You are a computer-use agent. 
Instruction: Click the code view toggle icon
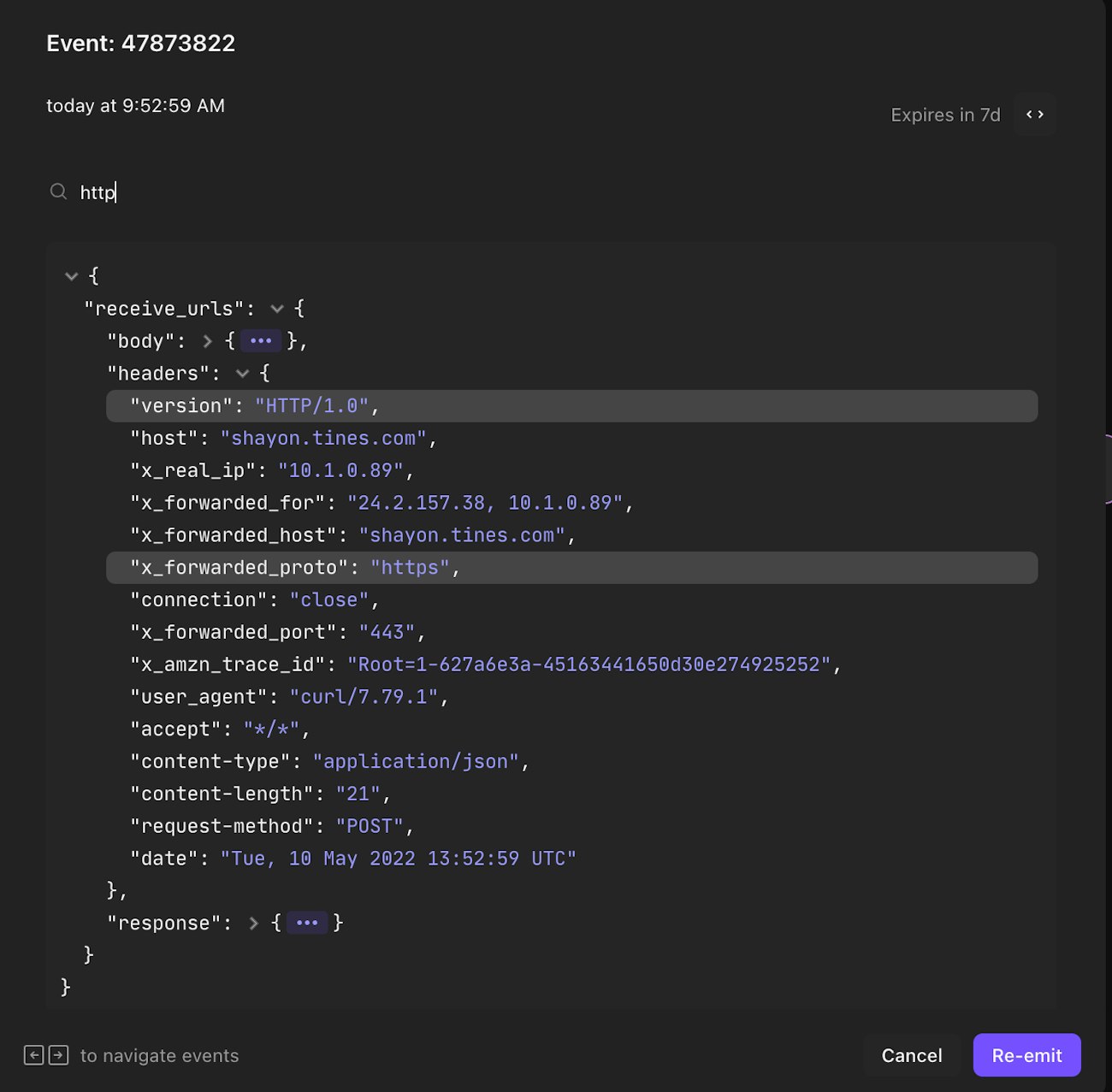tap(1034, 115)
